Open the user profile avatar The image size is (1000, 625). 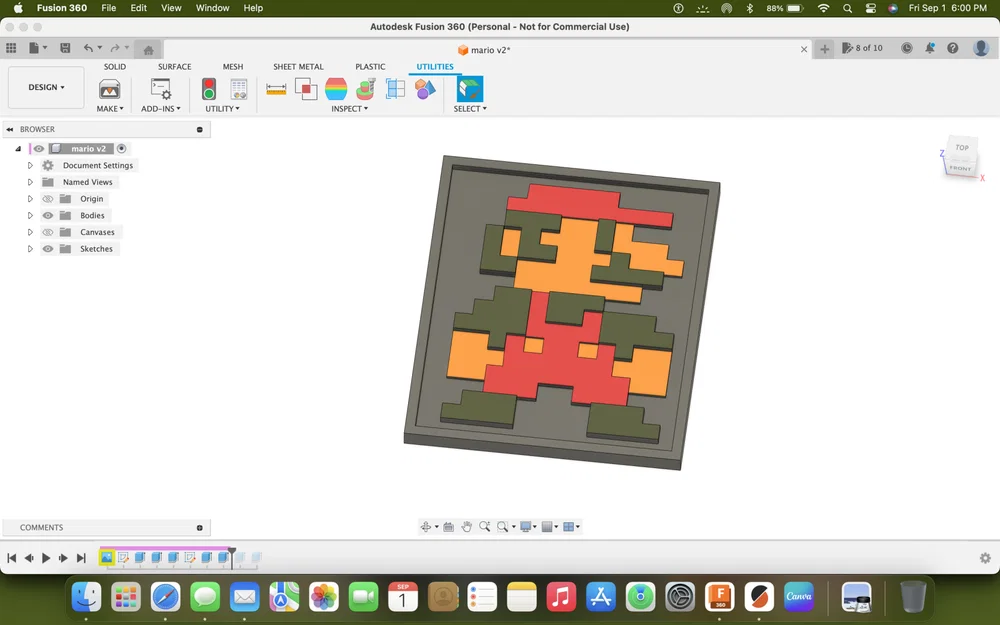(x=981, y=48)
